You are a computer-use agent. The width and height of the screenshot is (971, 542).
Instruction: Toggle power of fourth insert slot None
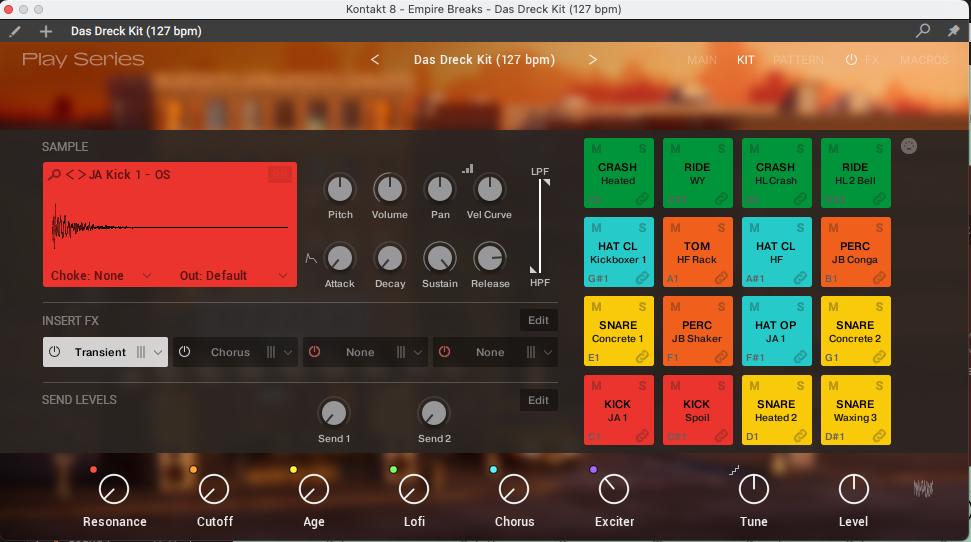tap(445, 352)
